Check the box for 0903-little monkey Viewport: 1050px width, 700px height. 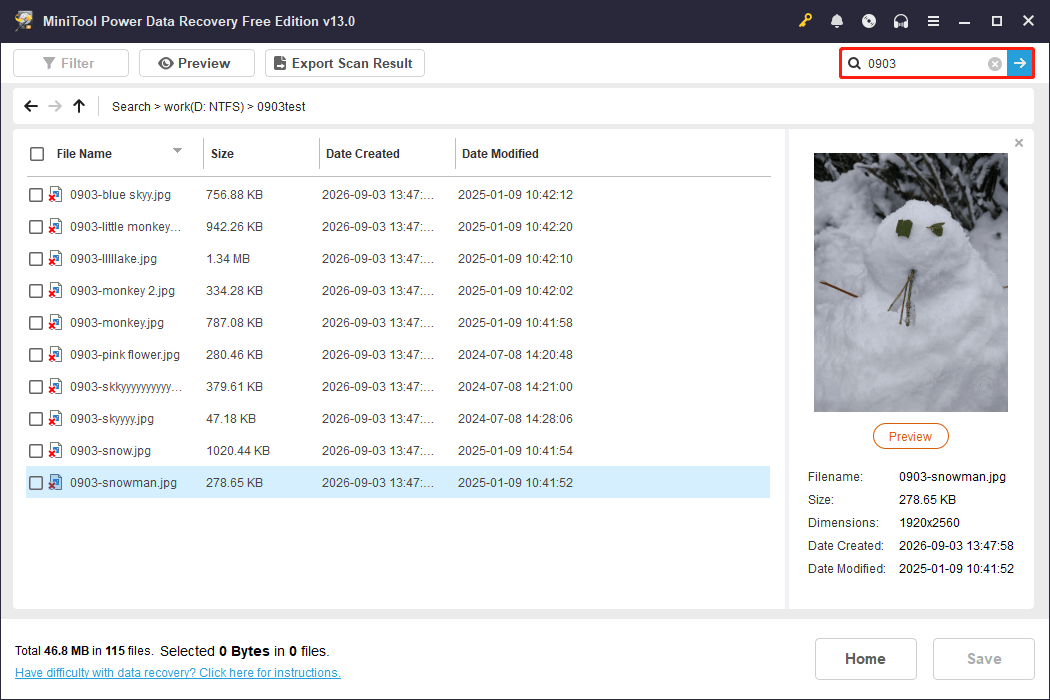[36, 227]
